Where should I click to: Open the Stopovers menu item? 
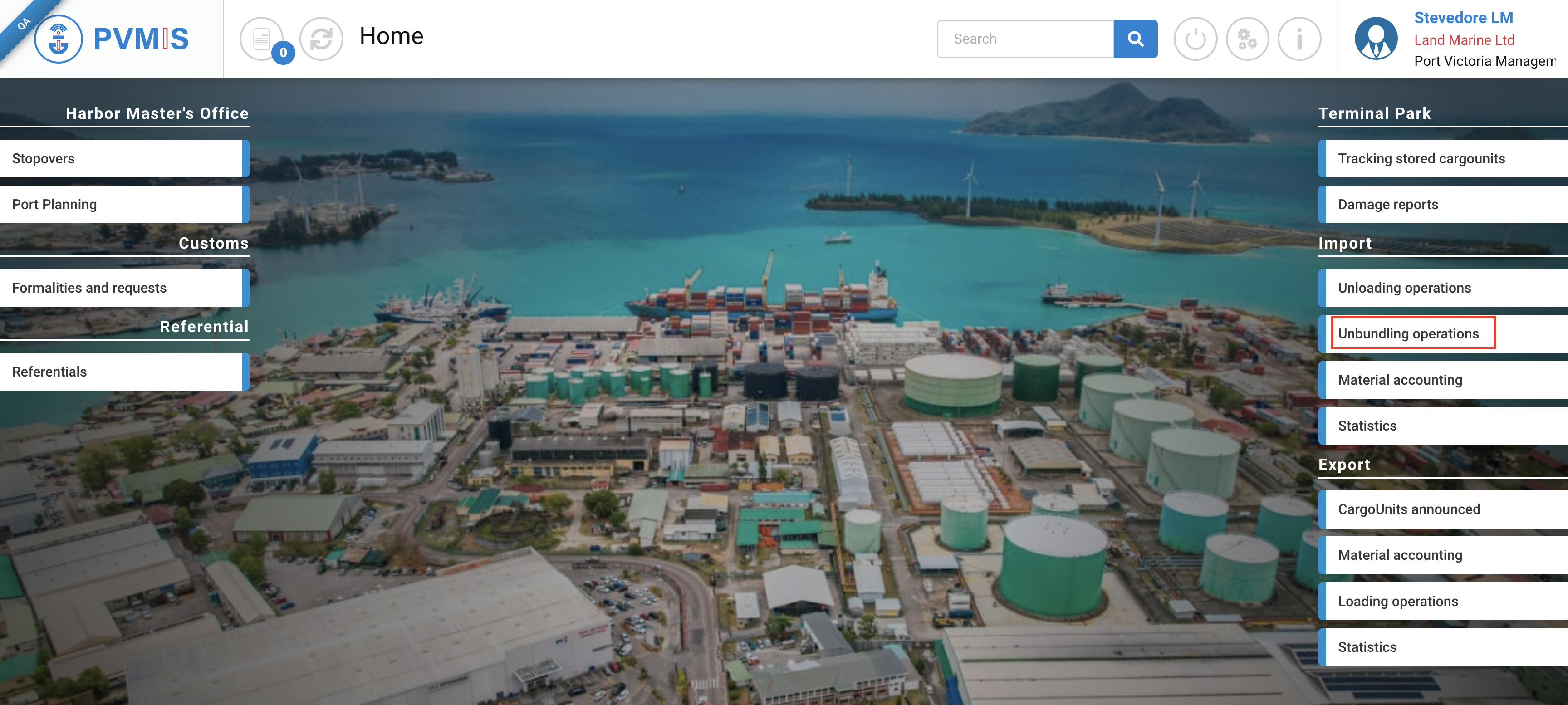tap(122, 158)
